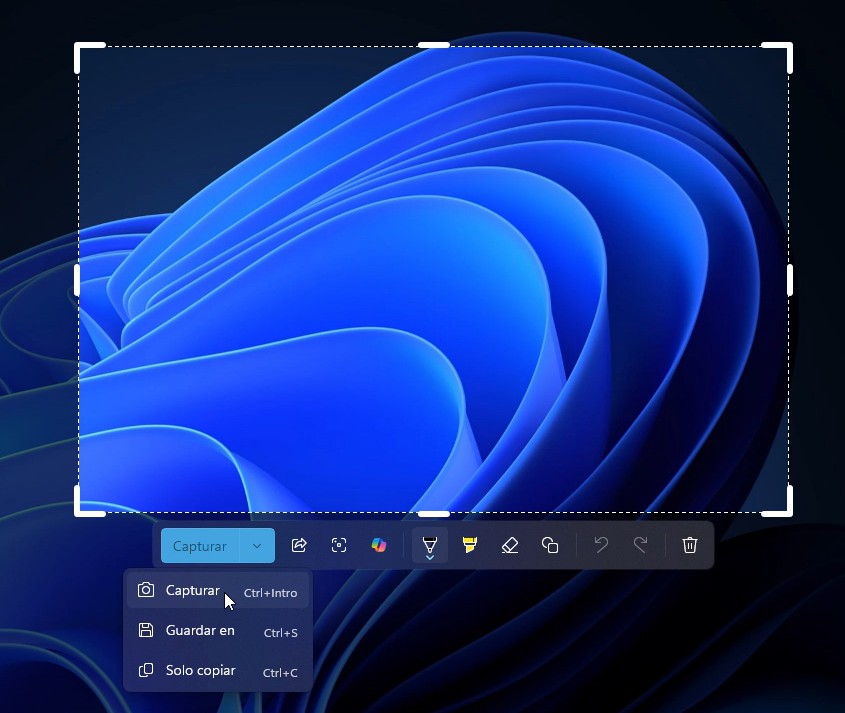The width and height of the screenshot is (845, 713).
Task: Open the share icon in toolbar
Action: pyautogui.click(x=299, y=545)
